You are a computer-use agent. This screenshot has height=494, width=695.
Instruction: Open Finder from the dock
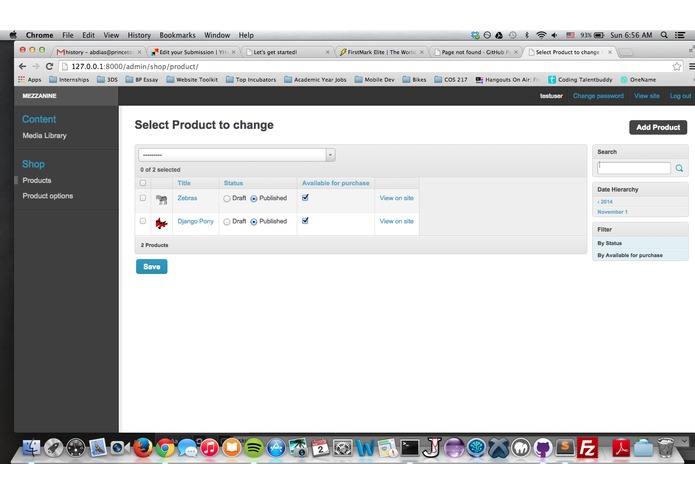pyautogui.click(x=31, y=448)
